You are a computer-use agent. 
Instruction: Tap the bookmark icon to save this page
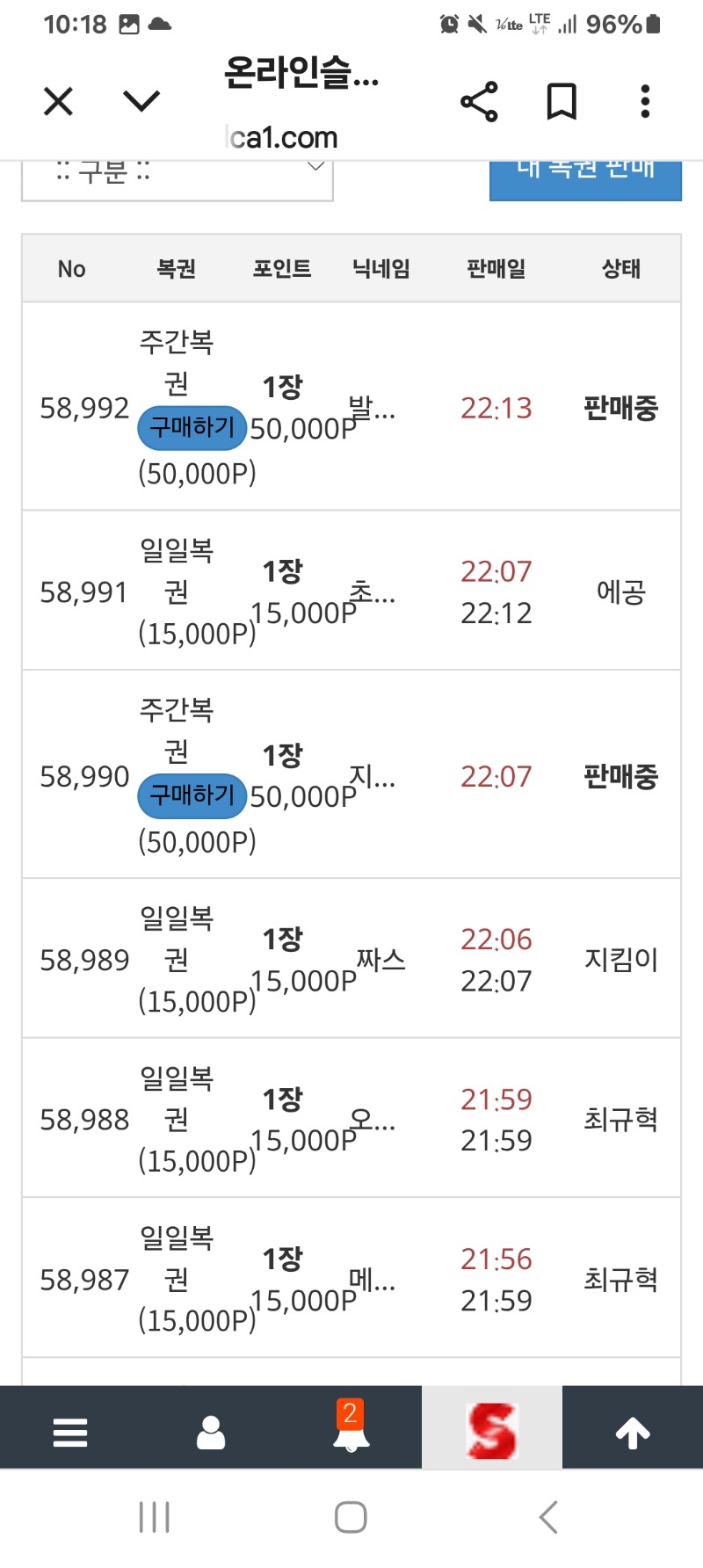pos(561,101)
